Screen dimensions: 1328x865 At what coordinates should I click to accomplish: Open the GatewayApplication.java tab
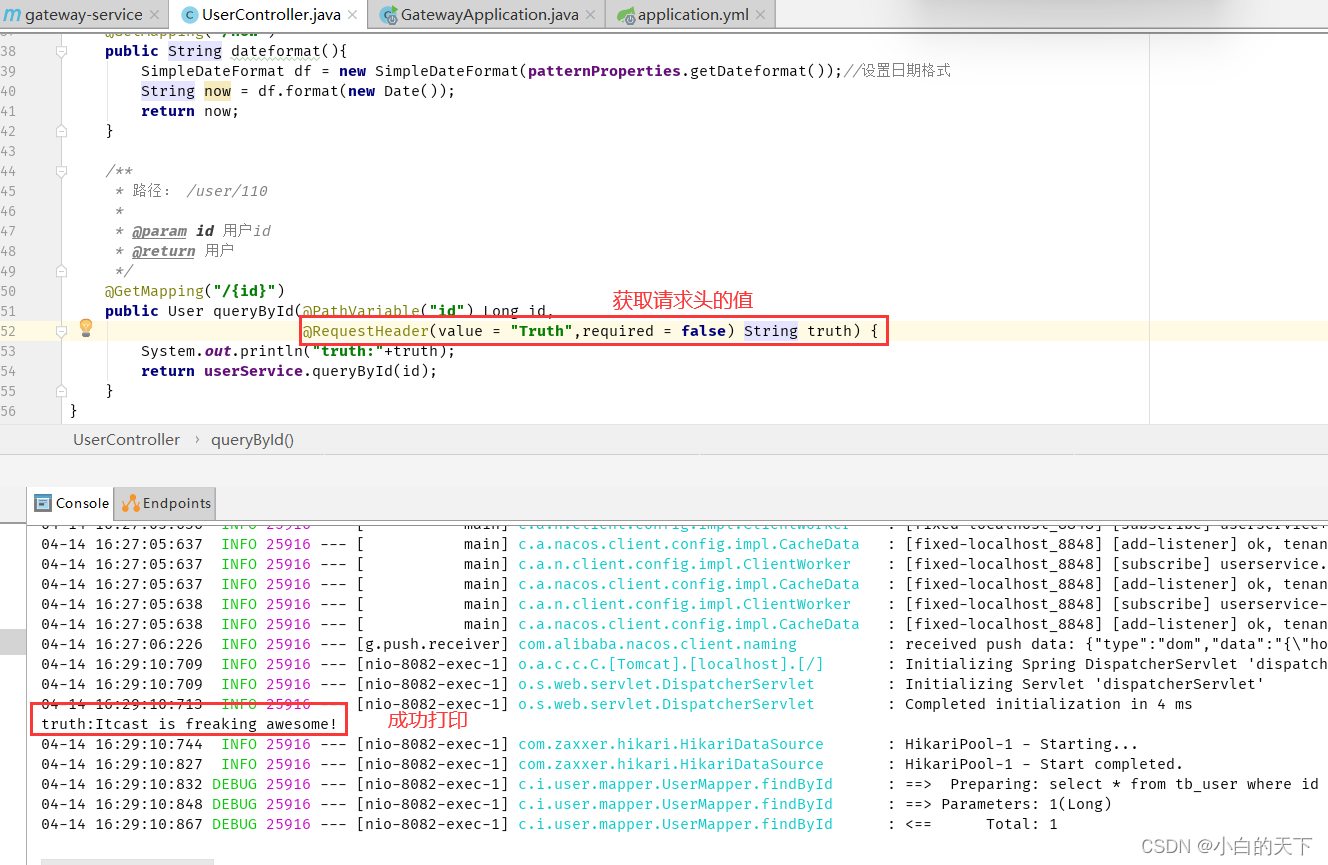pyautogui.click(x=487, y=15)
